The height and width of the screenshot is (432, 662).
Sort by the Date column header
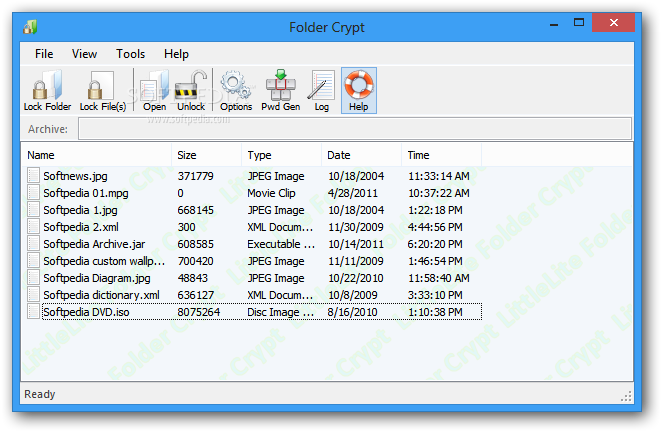click(361, 155)
